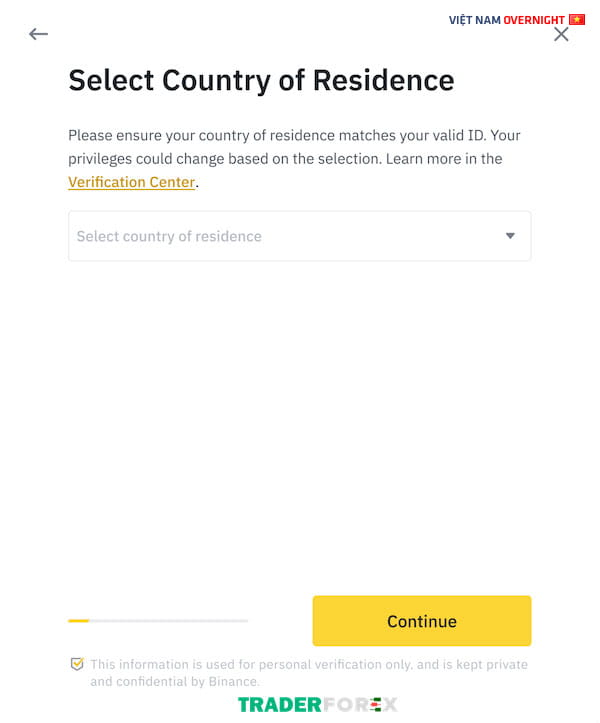Open the Select country of residence field

300,236
